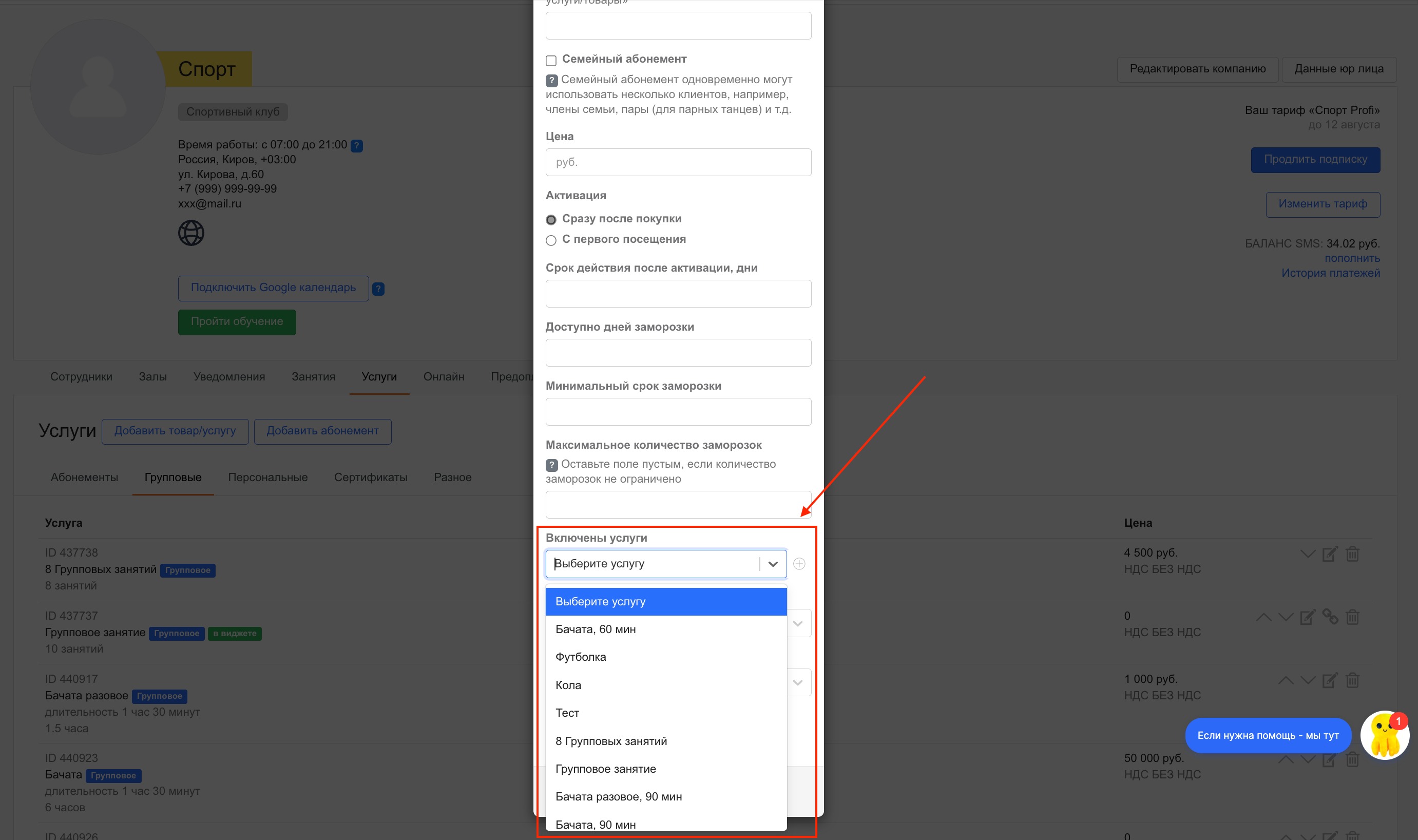Image resolution: width=1418 pixels, height=840 pixels.
Task: Open the Выберите услугу dropdown arrow
Action: pyautogui.click(x=772, y=564)
